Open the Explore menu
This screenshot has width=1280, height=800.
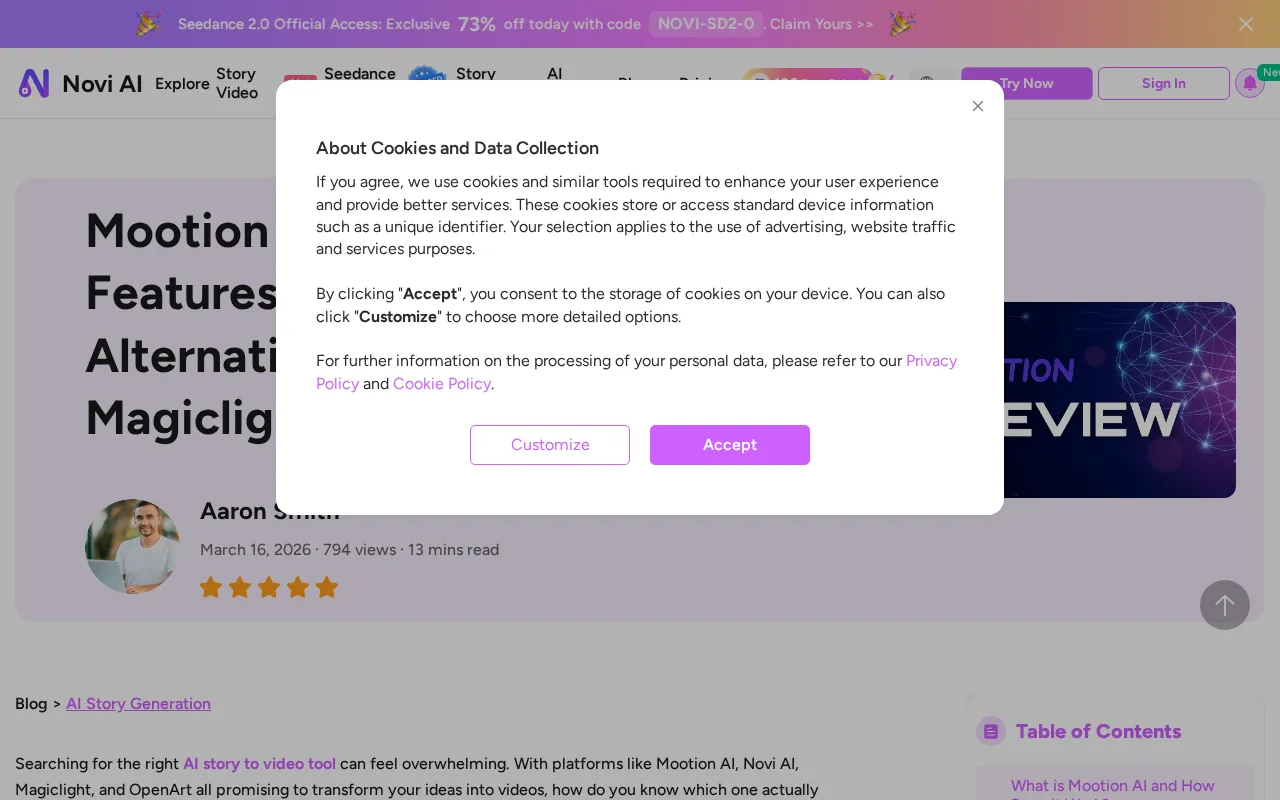(182, 84)
